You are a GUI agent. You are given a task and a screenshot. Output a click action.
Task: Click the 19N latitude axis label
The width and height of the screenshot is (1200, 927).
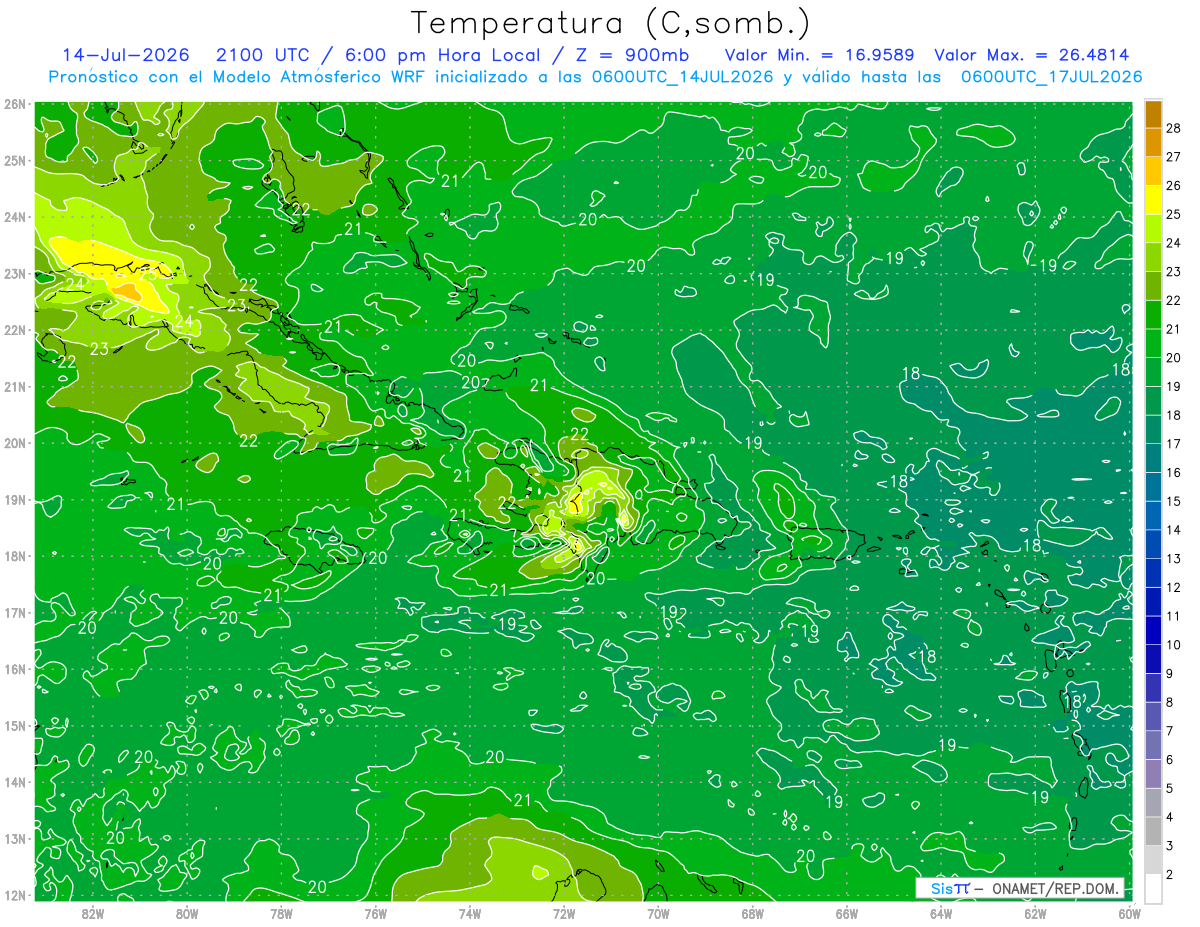click(14, 499)
